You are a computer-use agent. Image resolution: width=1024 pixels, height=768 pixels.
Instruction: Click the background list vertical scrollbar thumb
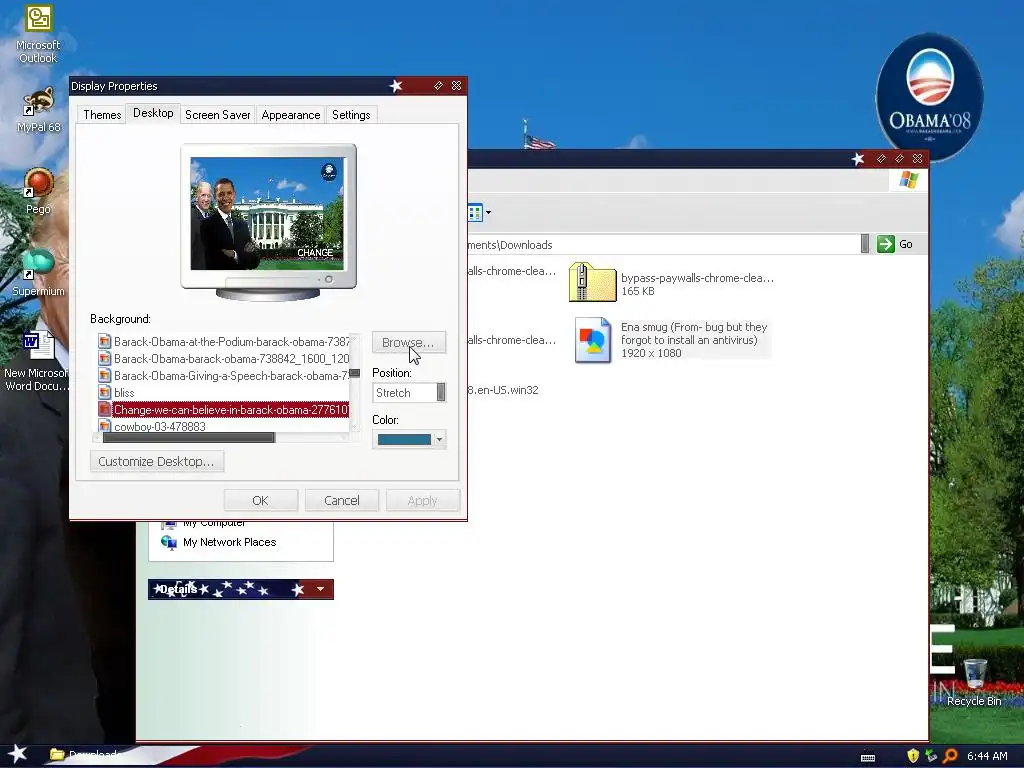click(x=355, y=373)
